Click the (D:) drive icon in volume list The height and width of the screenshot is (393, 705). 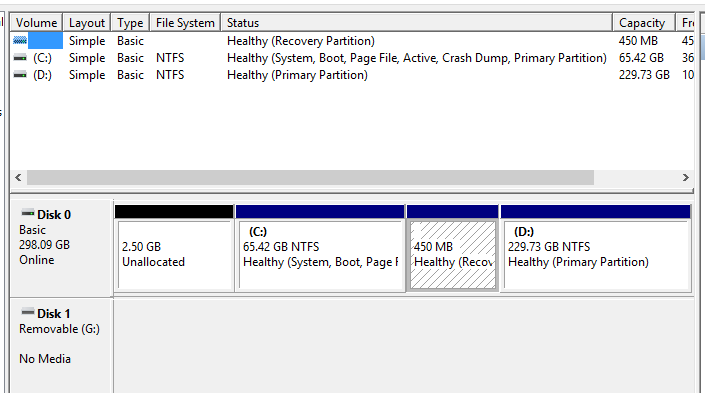click(20, 75)
